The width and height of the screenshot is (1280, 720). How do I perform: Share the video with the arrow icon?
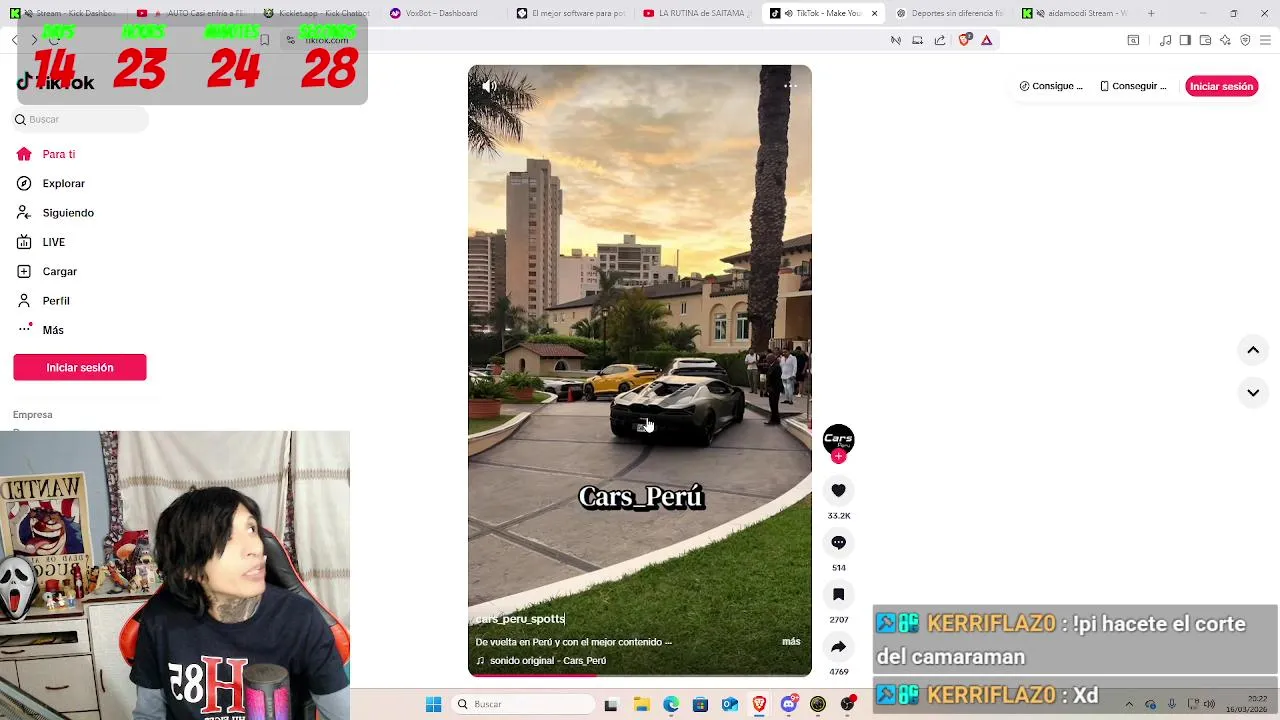coord(838,646)
